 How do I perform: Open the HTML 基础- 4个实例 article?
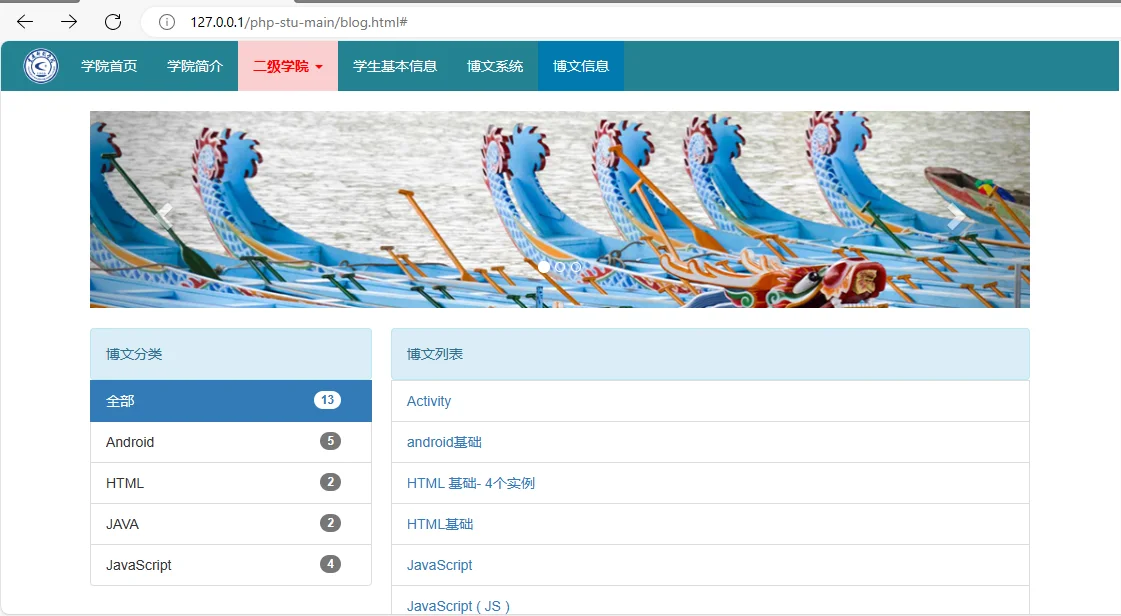point(470,483)
